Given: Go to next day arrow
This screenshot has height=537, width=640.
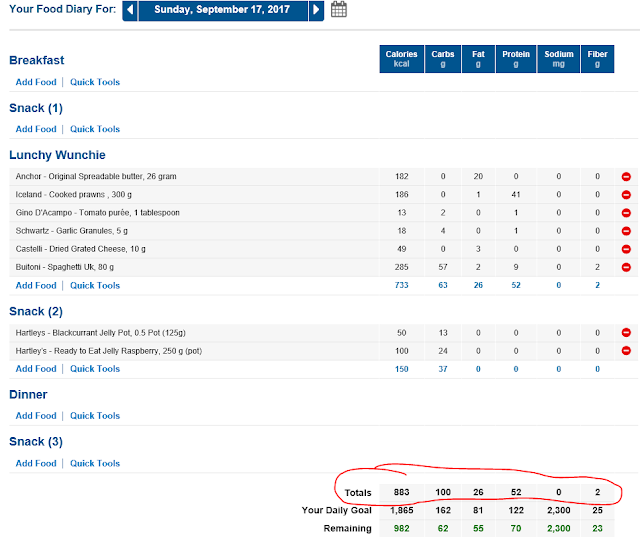Looking at the screenshot, I should click(x=316, y=10).
